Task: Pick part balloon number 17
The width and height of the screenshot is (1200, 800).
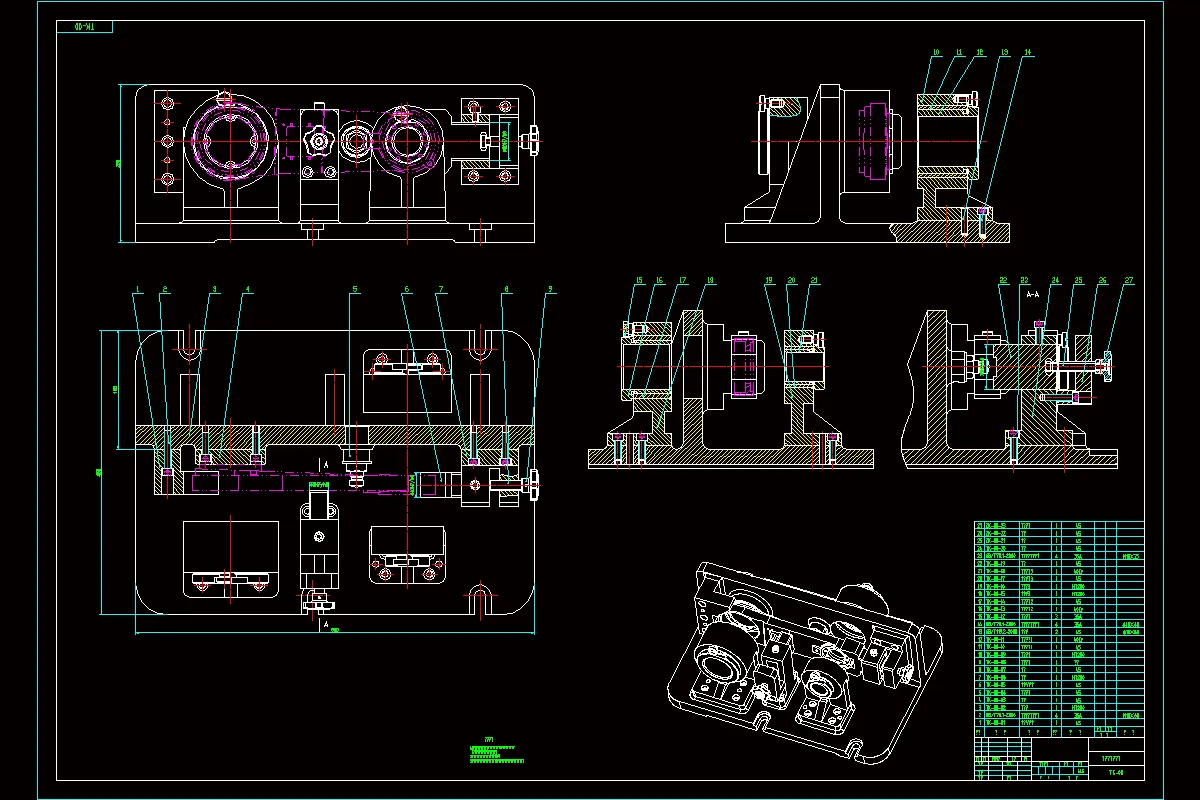Action: coord(683,281)
